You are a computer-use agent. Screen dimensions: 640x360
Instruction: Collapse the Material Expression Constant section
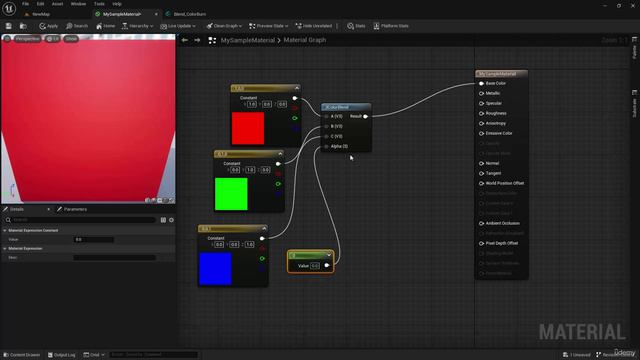[5, 230]
